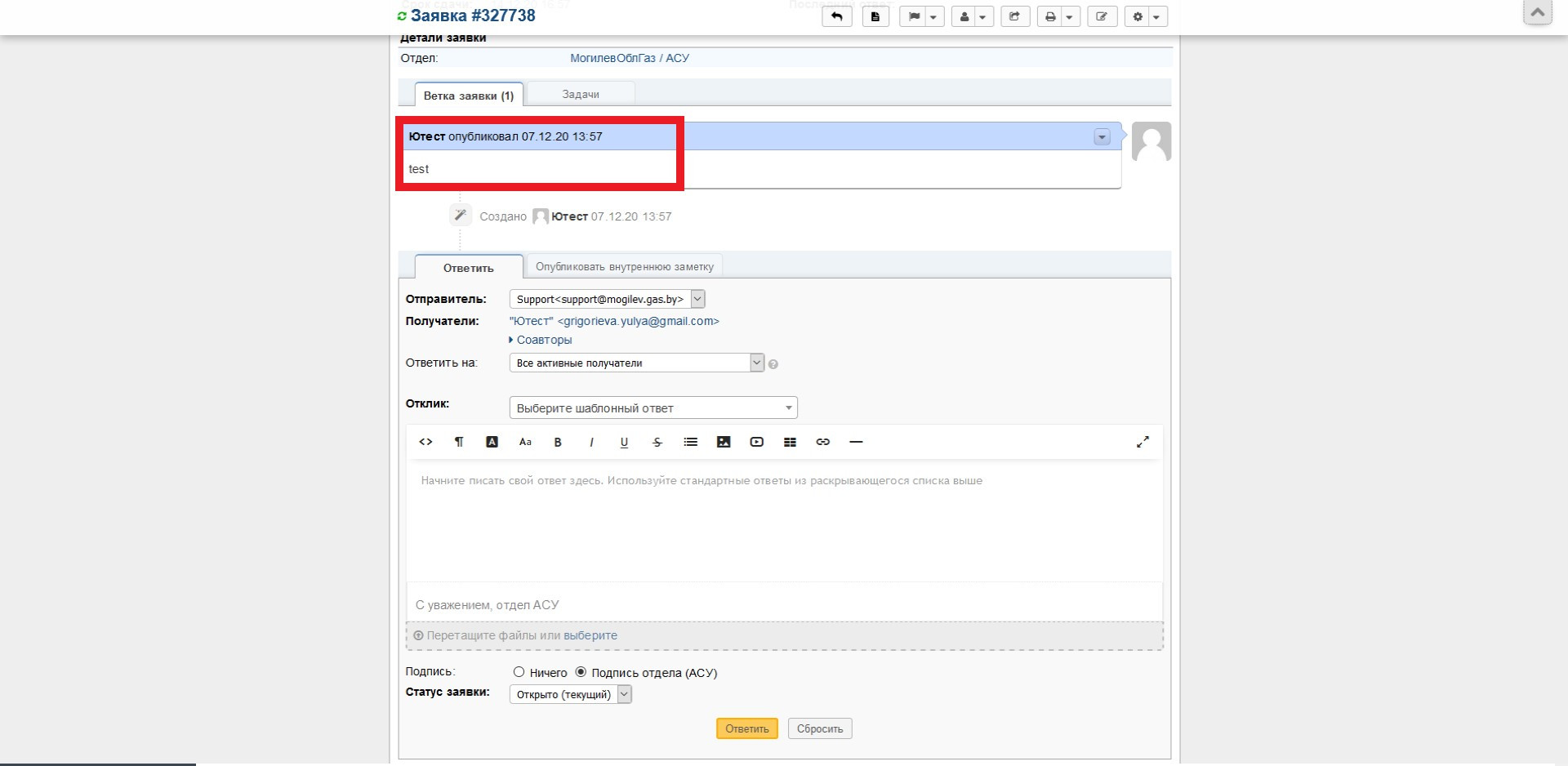Toggle HTML source code view
The width and height of the screenshot is (1568, 766).
click(425, 442)
